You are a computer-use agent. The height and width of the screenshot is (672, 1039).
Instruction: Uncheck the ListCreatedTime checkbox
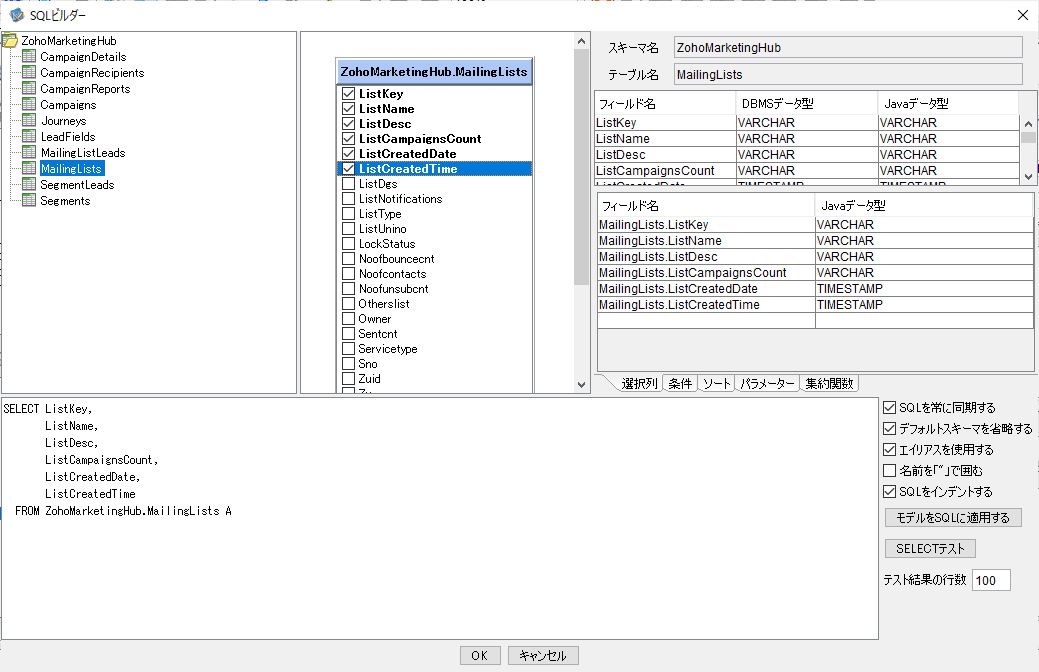349,168
